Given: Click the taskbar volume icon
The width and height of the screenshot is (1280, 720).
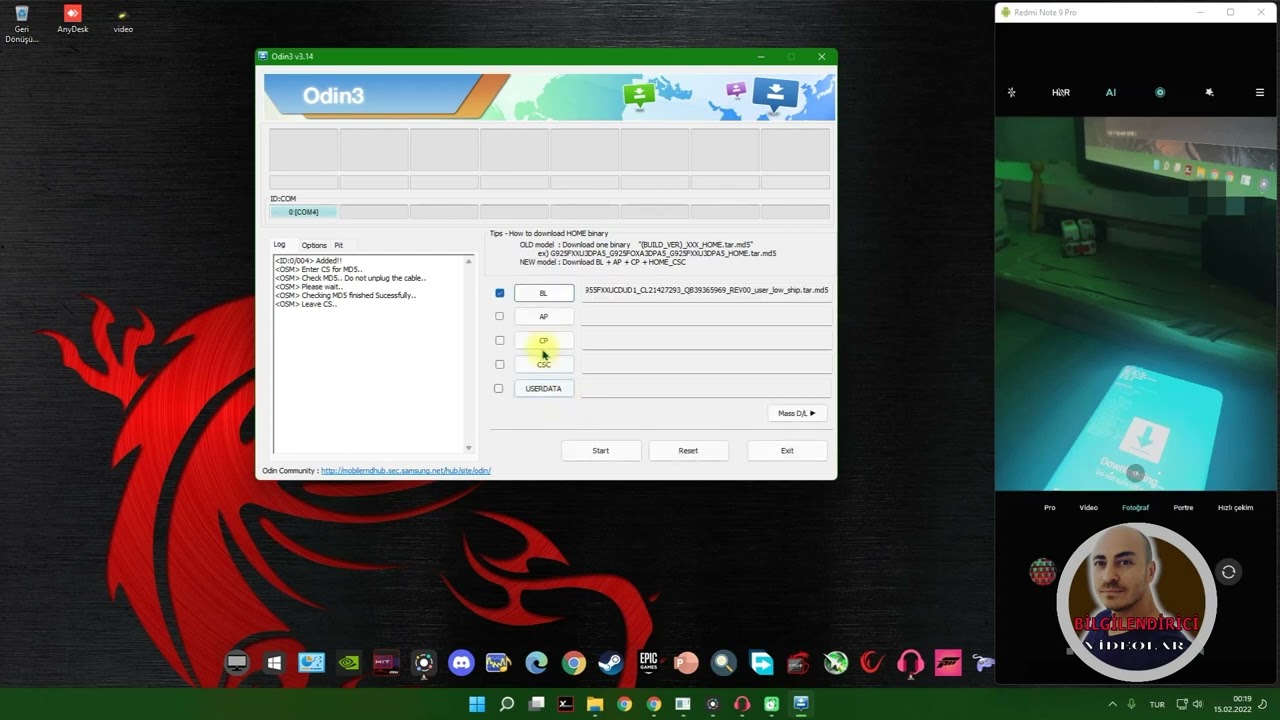Looking at the screenshot, I should coord(1198,704).
